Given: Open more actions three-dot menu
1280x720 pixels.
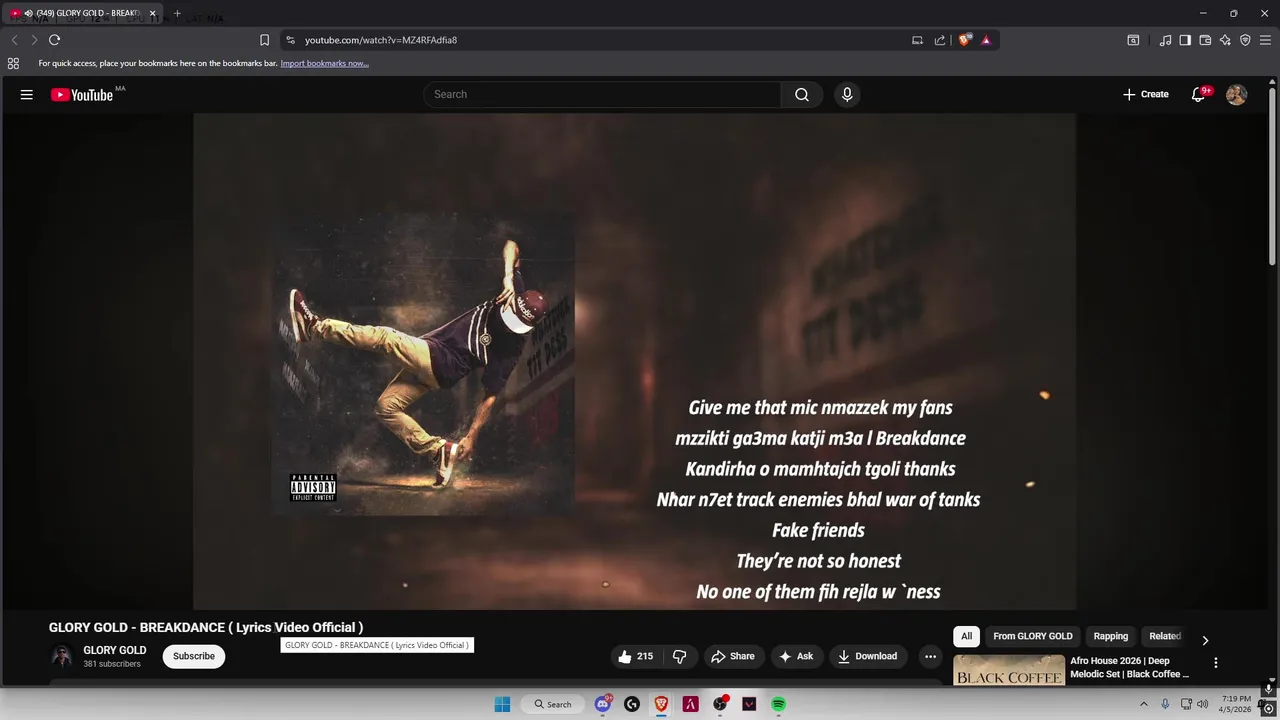Looking at the screenshot, I should pos(930,656).
